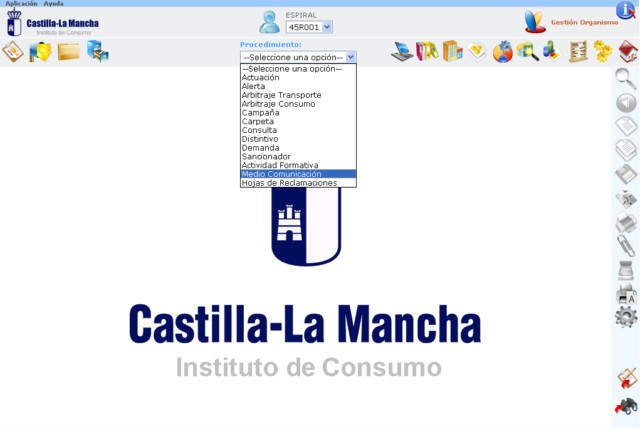
Task: Click the stacked documents copy sidebar icon
Action: [626, 150]
